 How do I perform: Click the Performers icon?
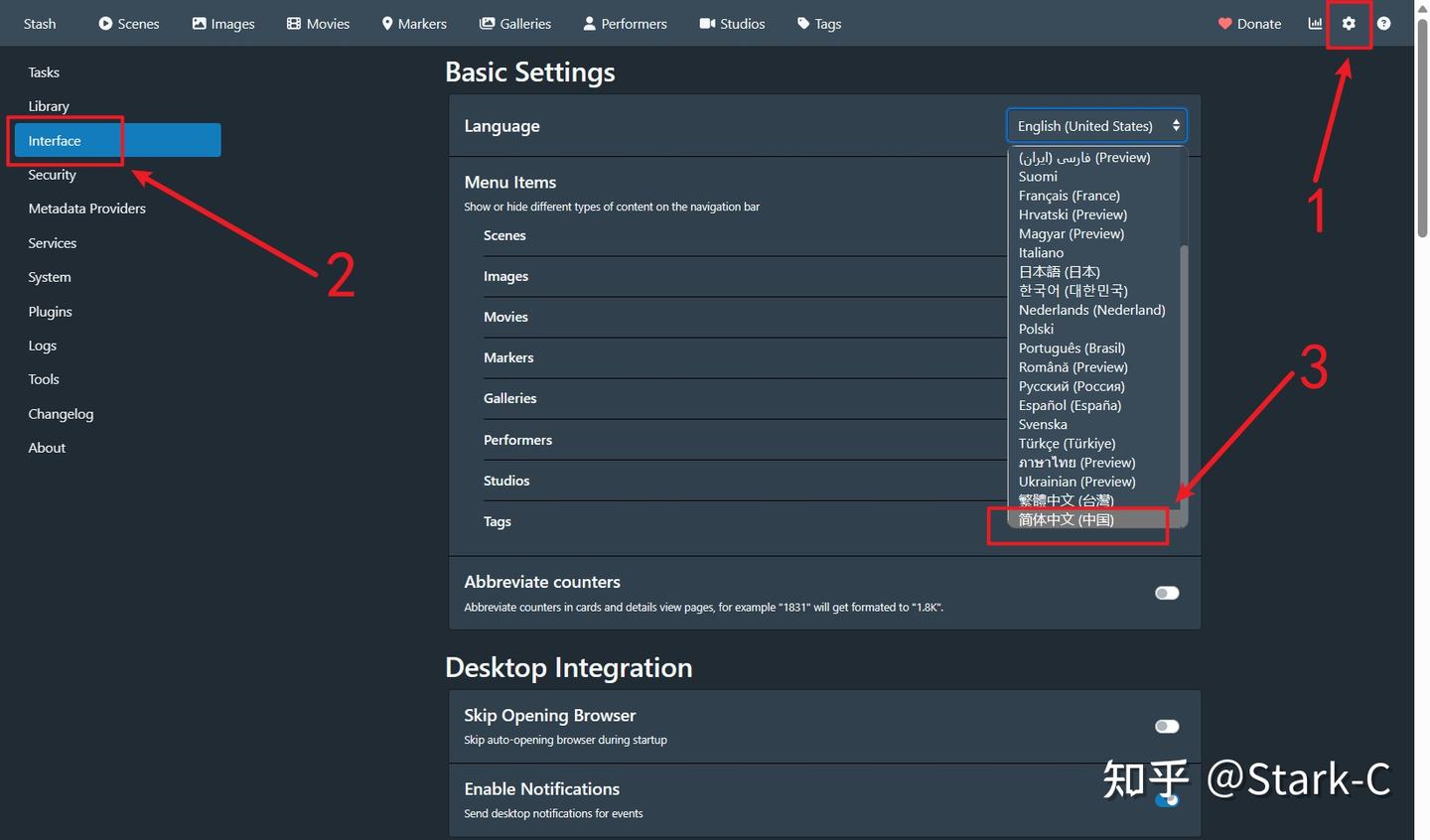point(624,23)
